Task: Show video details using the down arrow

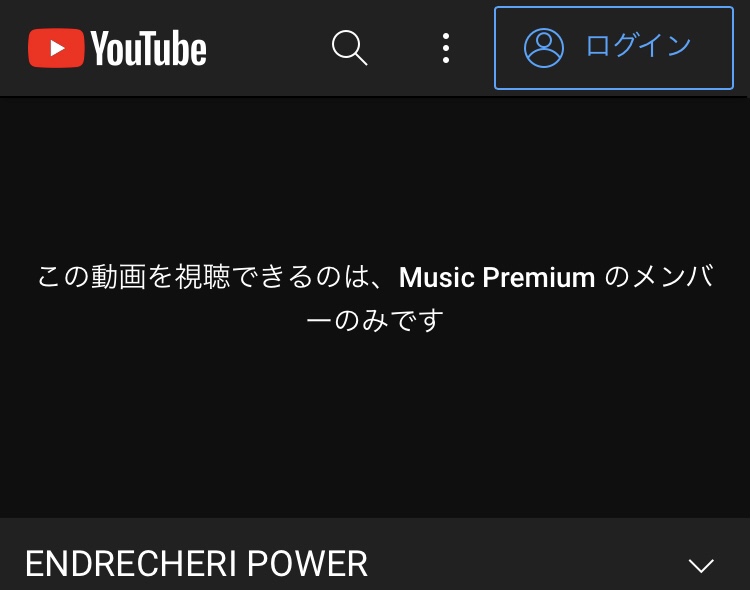Action: coord(701,565)
